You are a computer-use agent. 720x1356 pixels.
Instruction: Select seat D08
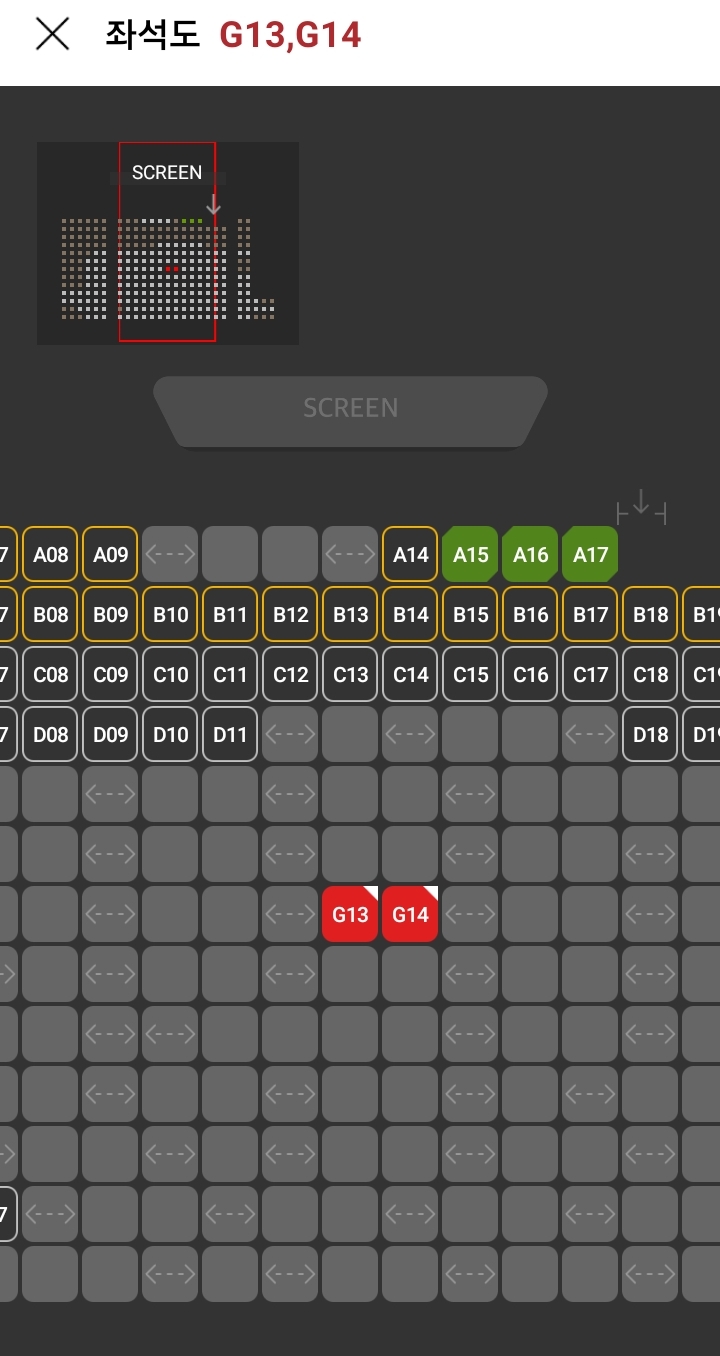(50, 734)
